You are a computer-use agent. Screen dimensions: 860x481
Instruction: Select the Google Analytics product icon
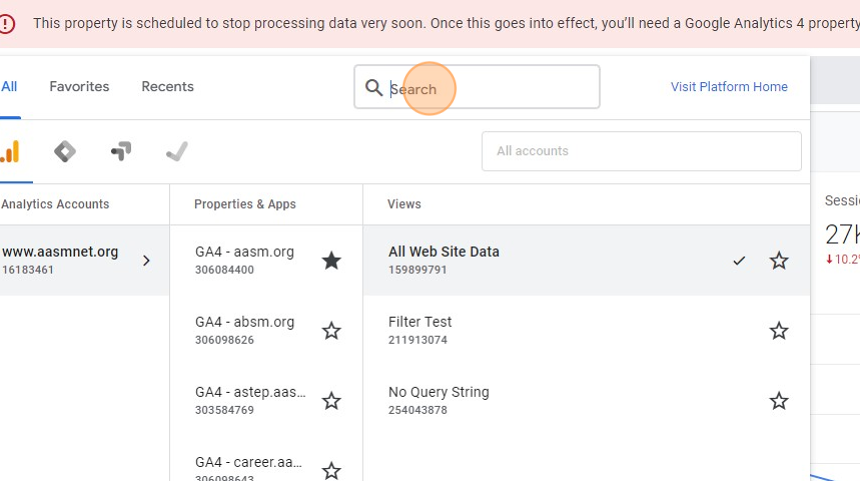[10, 151]
